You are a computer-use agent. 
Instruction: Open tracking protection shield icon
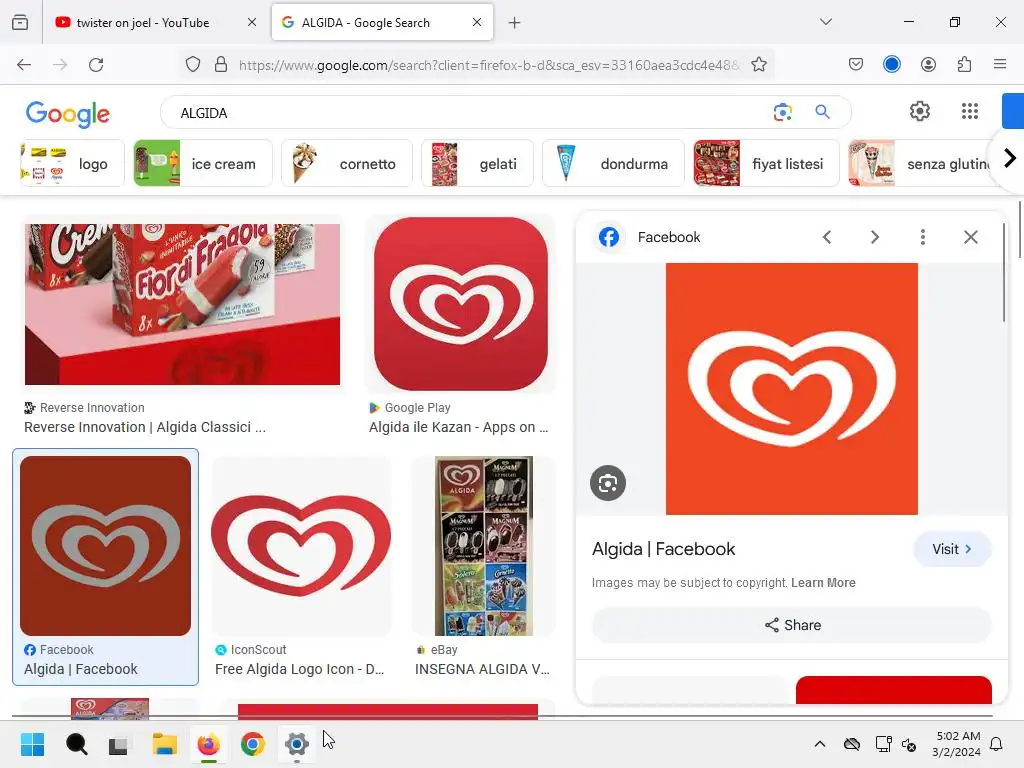(193, 65)
